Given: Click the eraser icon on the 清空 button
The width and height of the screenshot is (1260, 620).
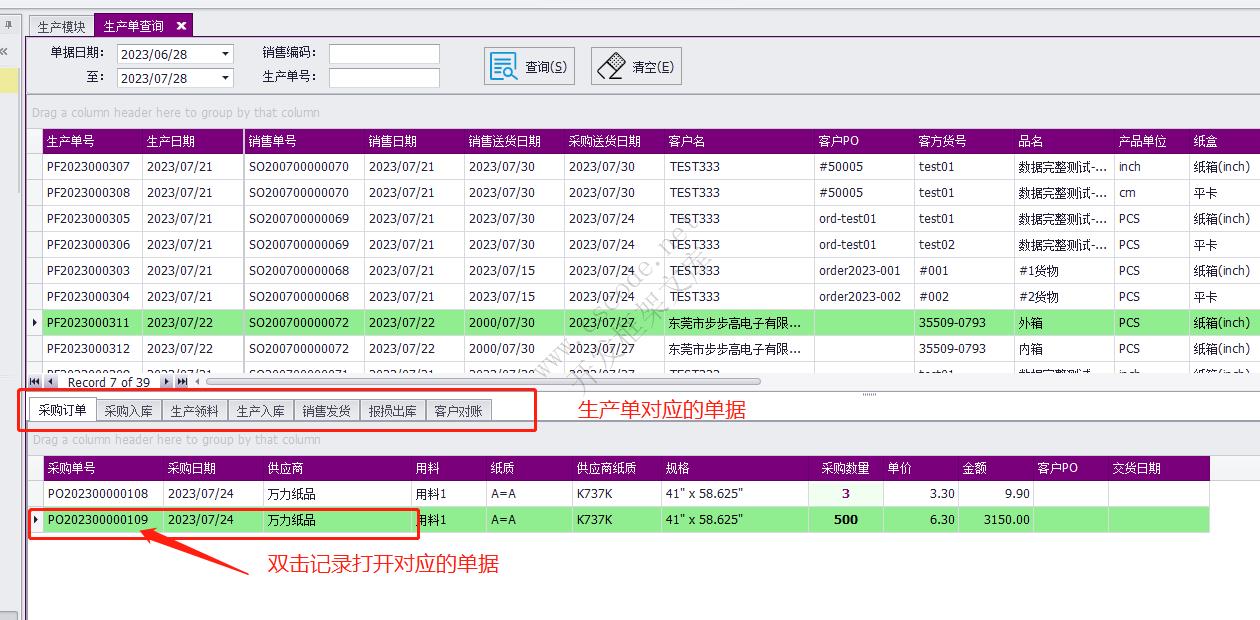Looking at the screenshot, I should pyautogui.click(x=612, y=64).
